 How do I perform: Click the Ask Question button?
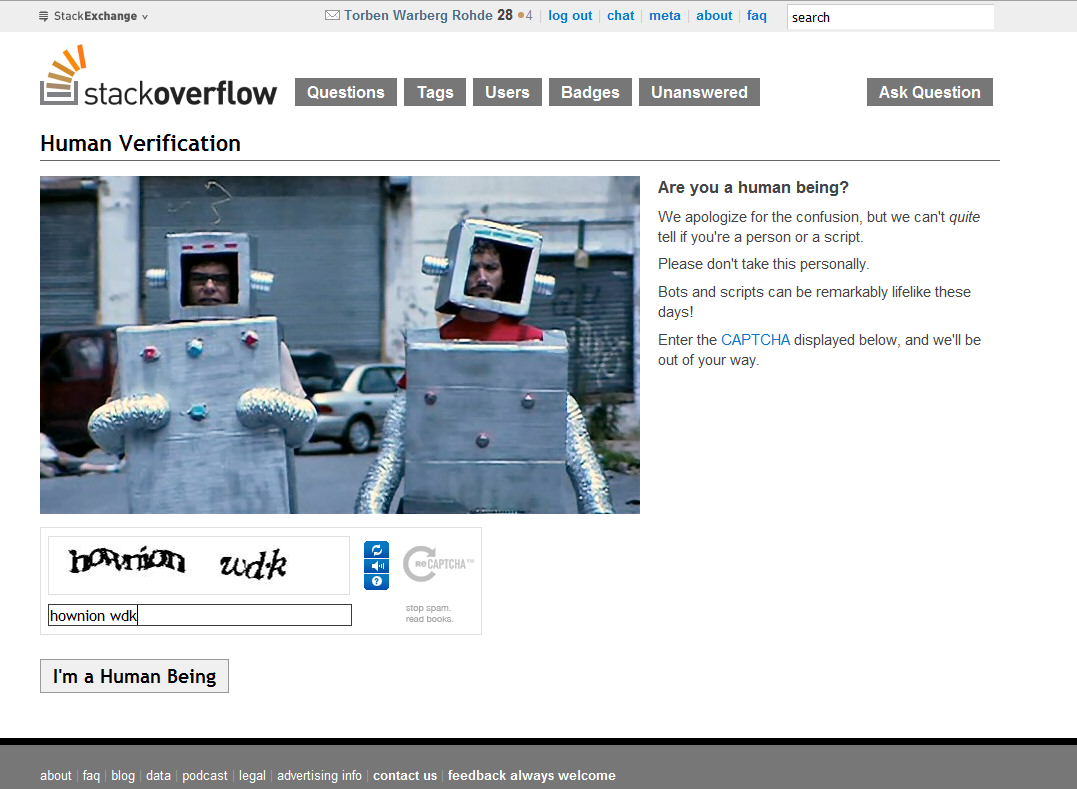click(929, 92)
